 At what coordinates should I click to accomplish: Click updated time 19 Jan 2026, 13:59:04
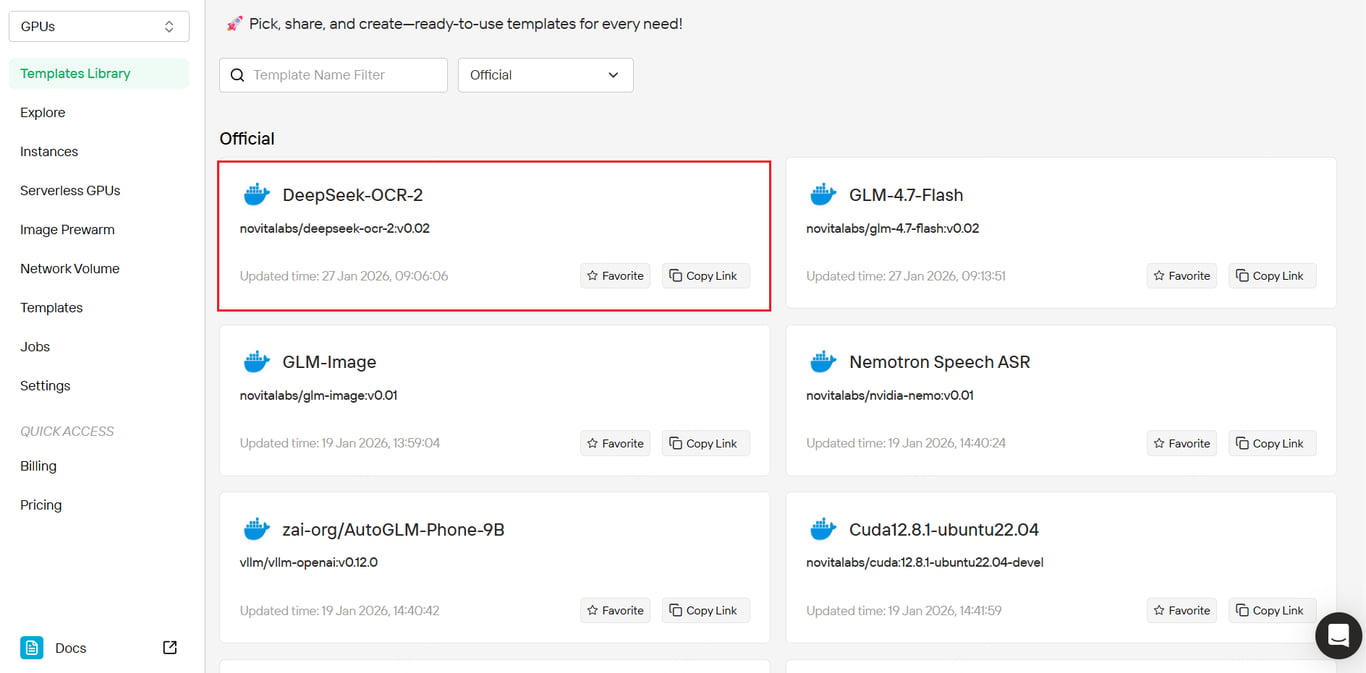click(x=340, y=443)
